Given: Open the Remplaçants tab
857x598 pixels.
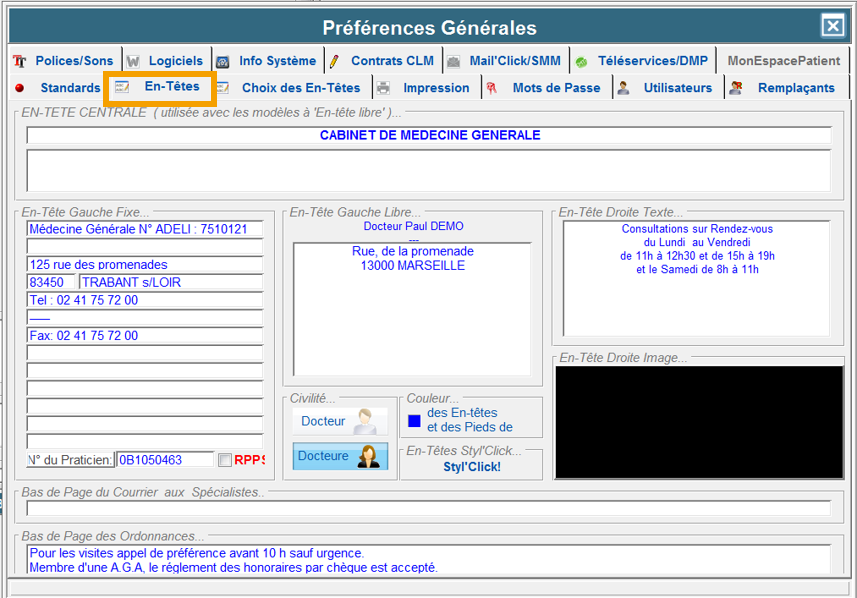Looking at the screenshot, I should pos(787,87).
